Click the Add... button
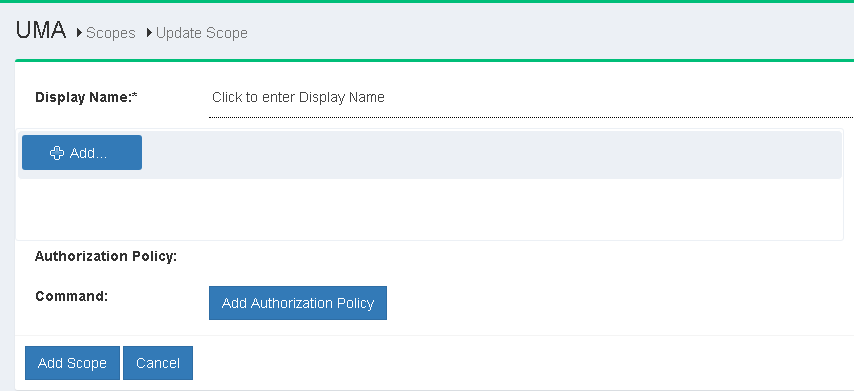854x391 pixels. [x=82, y=153]
